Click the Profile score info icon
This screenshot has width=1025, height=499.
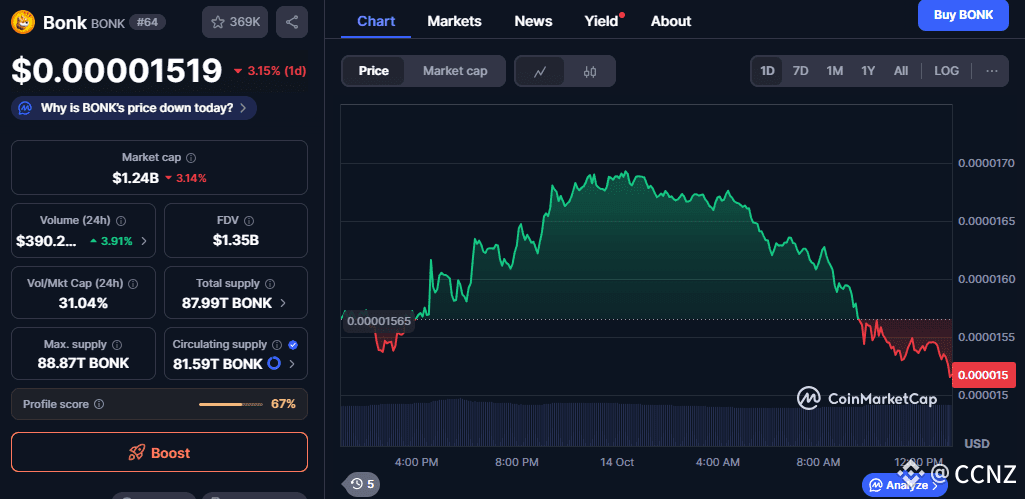(99, 404)
